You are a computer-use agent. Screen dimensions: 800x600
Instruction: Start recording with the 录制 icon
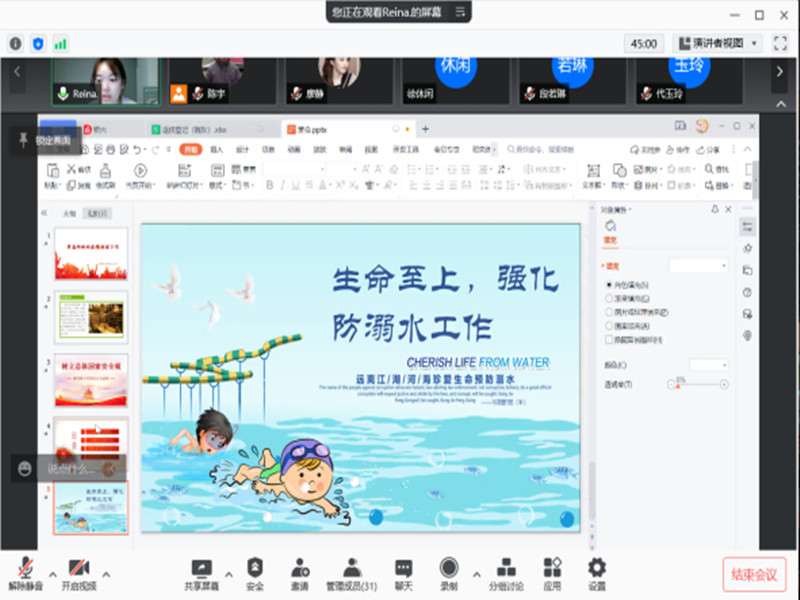click(449, 568)
